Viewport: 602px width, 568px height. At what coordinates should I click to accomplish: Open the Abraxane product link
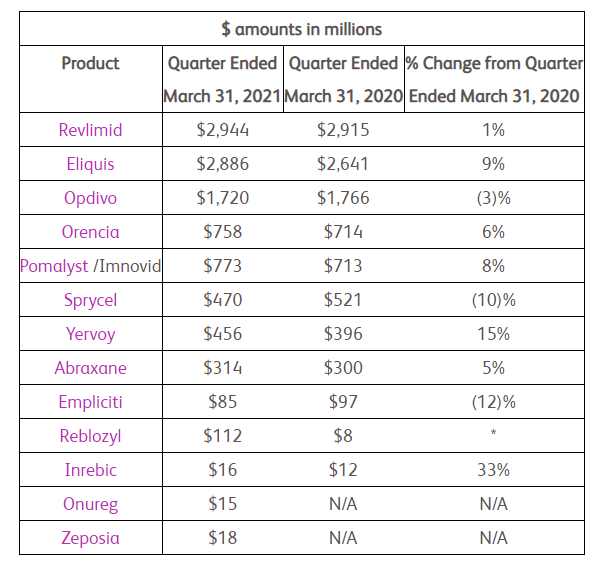coord(90,368)
